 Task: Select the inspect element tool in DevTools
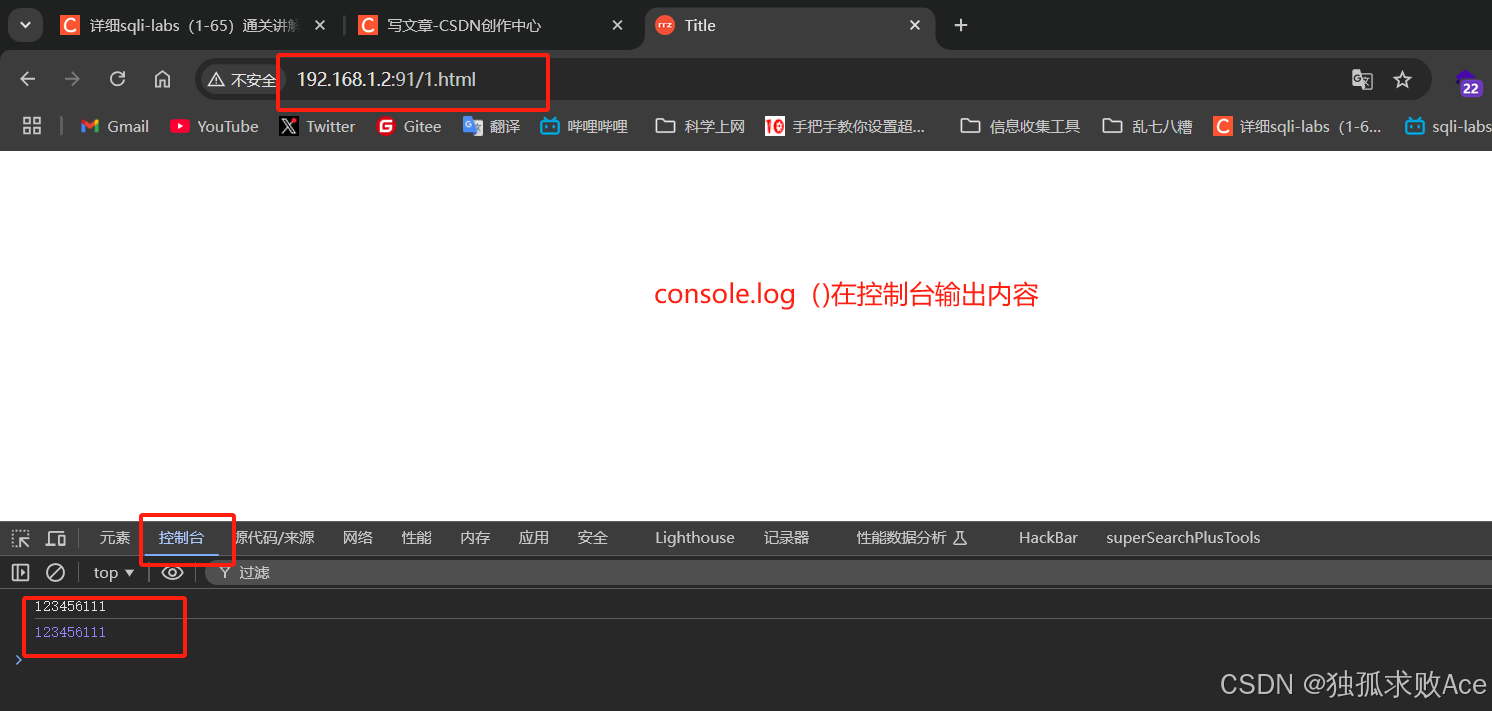pos(20,538)
